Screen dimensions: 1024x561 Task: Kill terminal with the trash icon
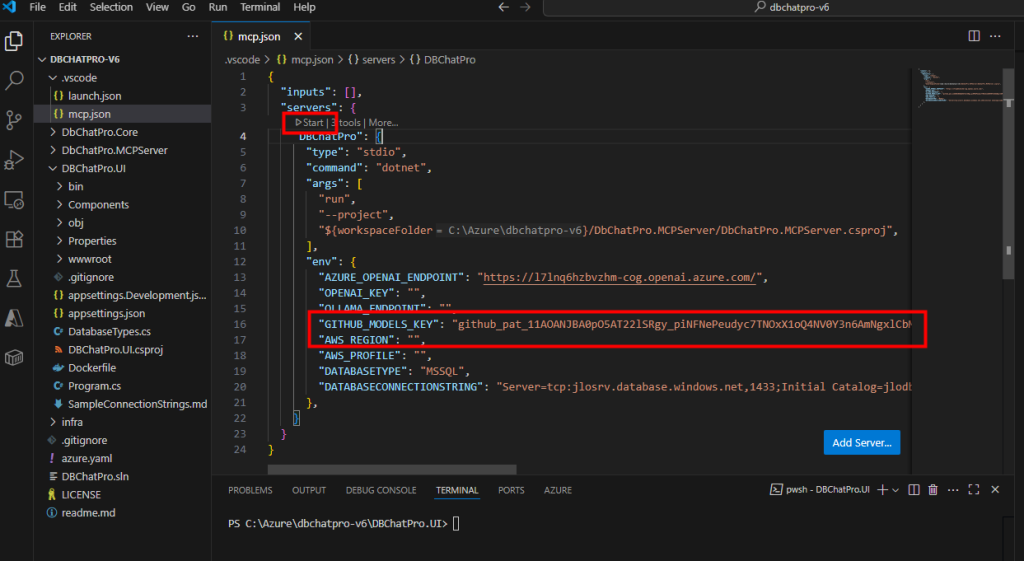(933, 490)
